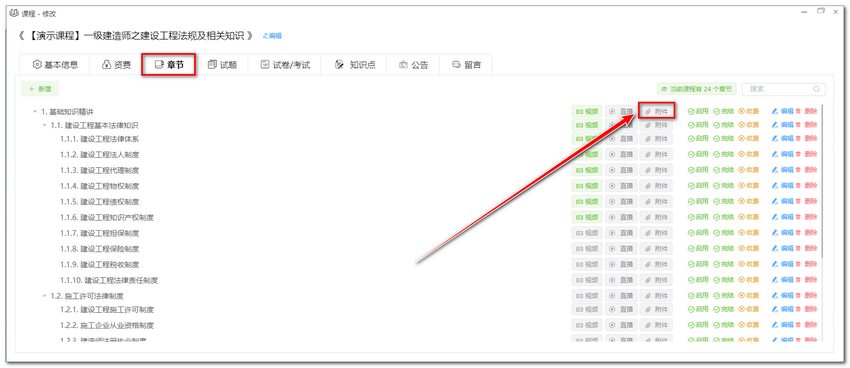Switch to the 试卷/考试 tab

point(285,64)
